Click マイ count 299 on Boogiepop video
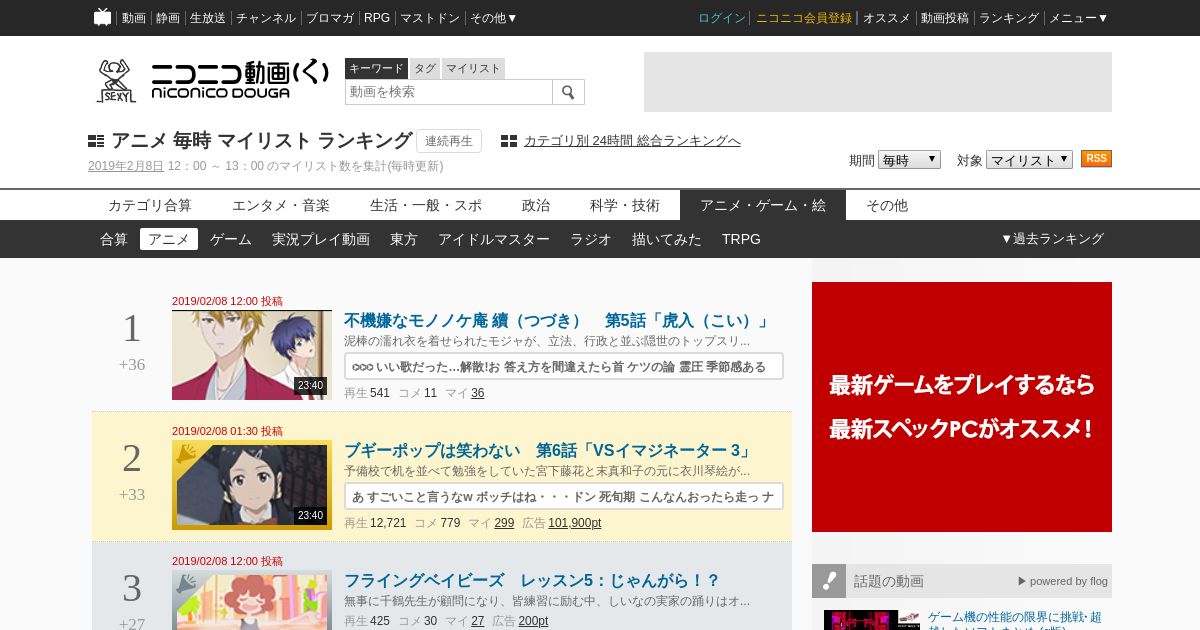1200x630 pixels. (x=504, y=523)
